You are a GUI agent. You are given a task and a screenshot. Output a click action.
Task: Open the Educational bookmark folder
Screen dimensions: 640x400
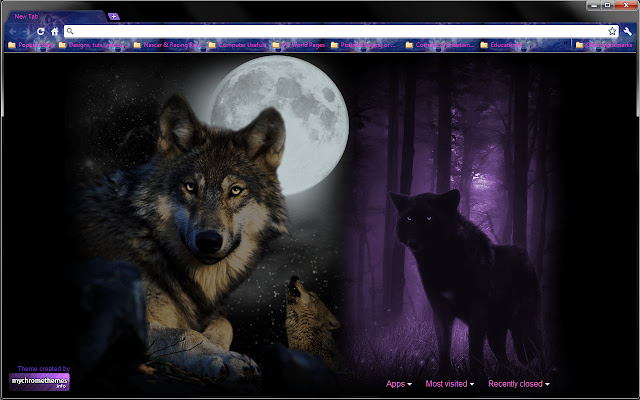501,45
